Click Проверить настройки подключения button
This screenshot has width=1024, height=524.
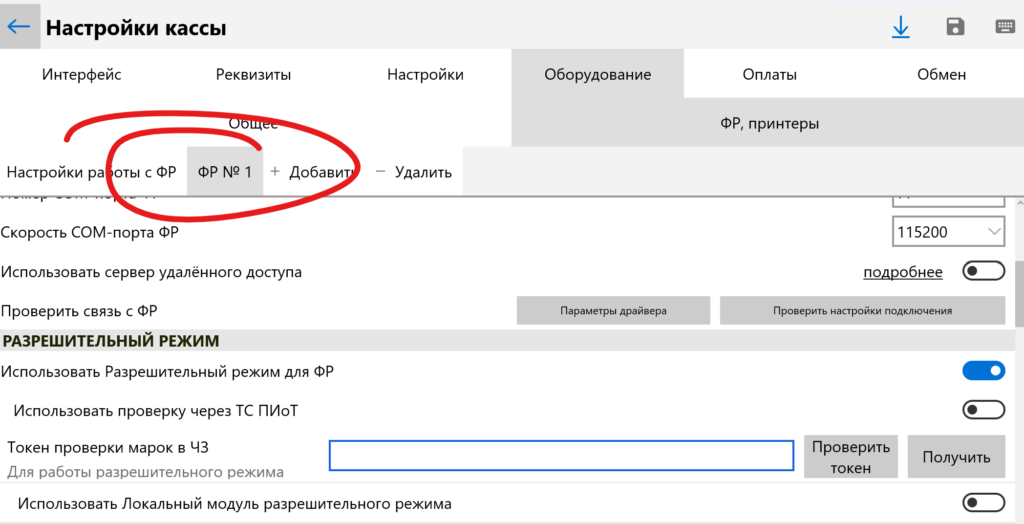862,311
